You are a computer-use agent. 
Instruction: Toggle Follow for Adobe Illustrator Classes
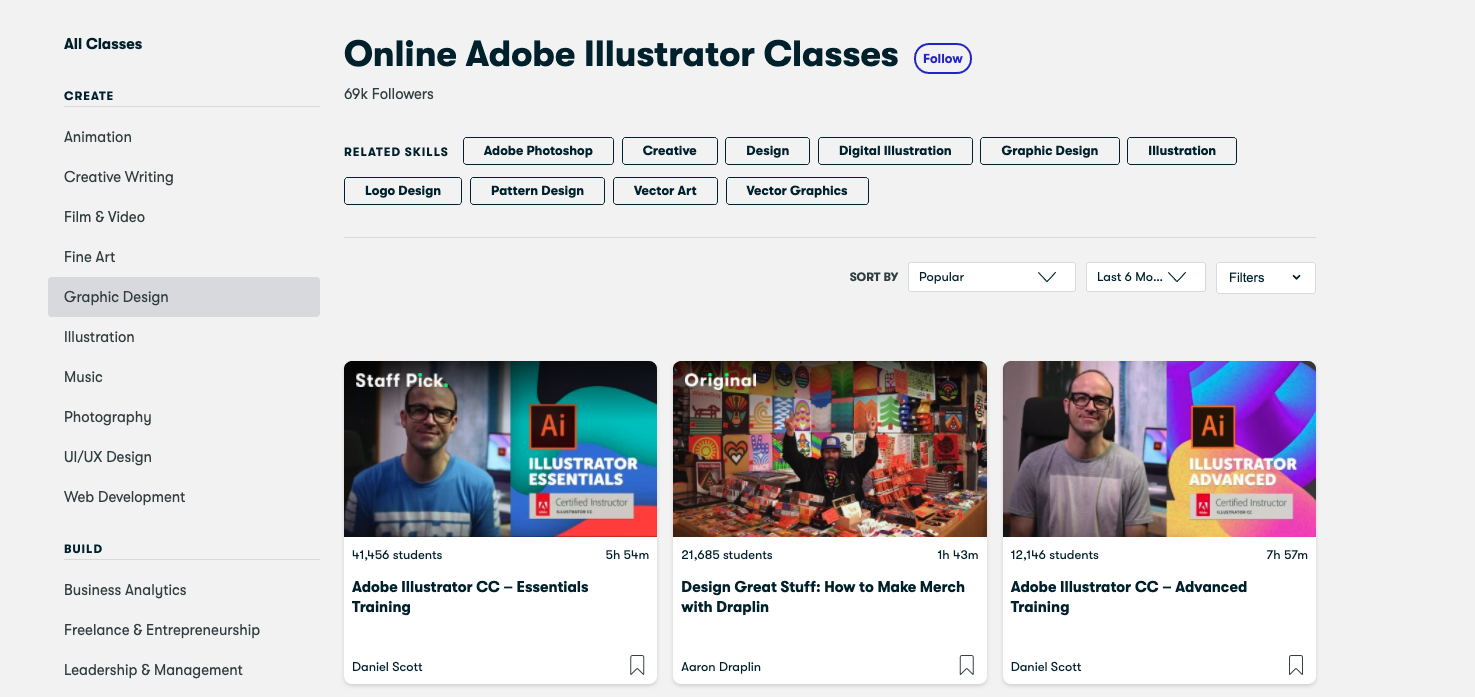(x=942, y=59)
